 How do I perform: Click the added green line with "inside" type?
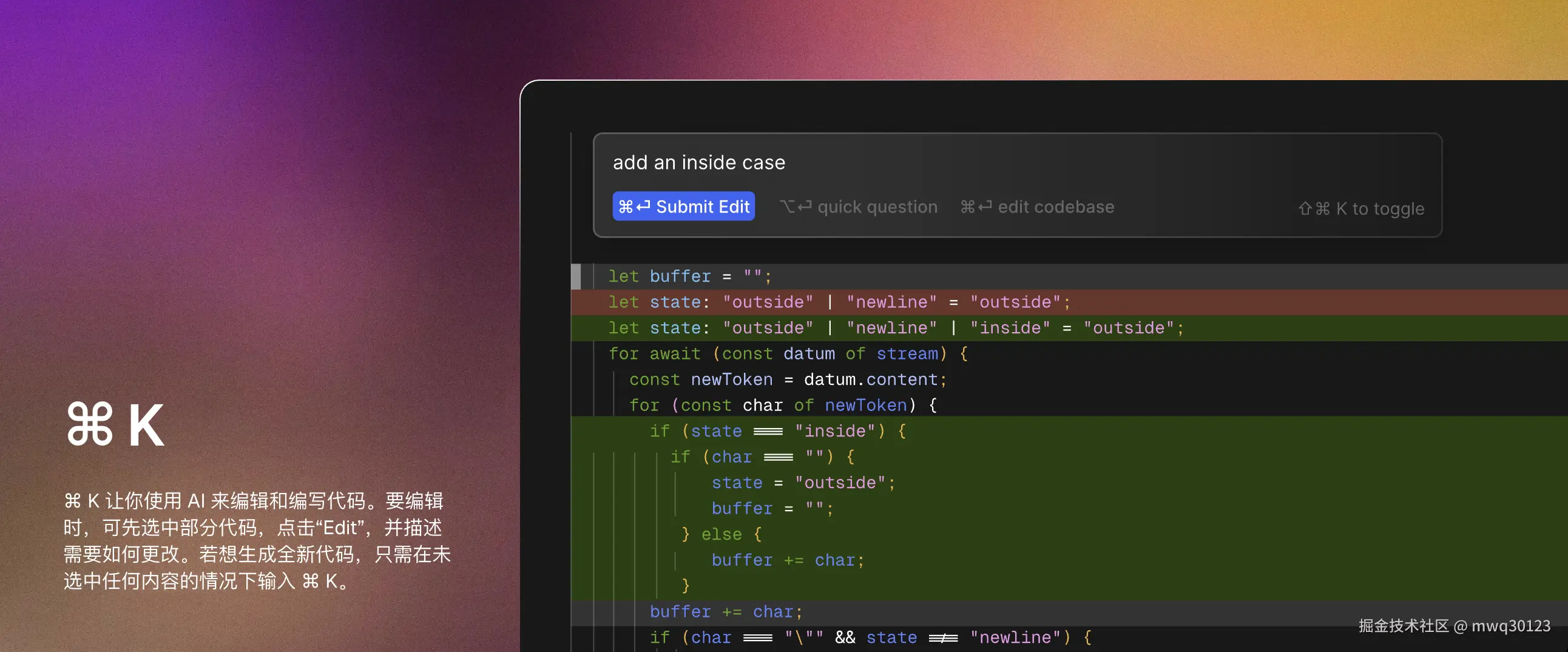(x=1069, y=328)
